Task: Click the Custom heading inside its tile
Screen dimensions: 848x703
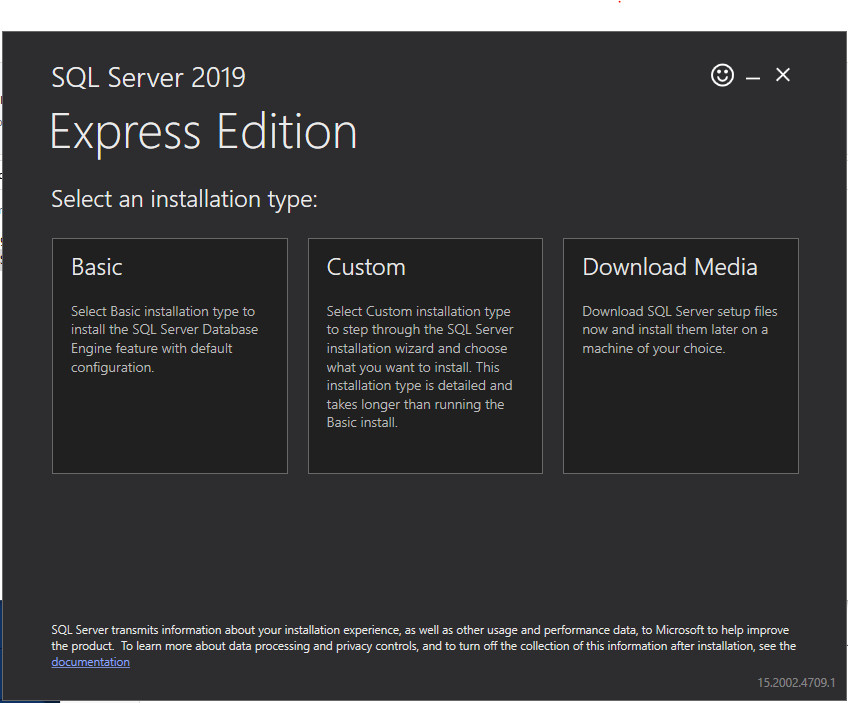Action: (366, 266)
